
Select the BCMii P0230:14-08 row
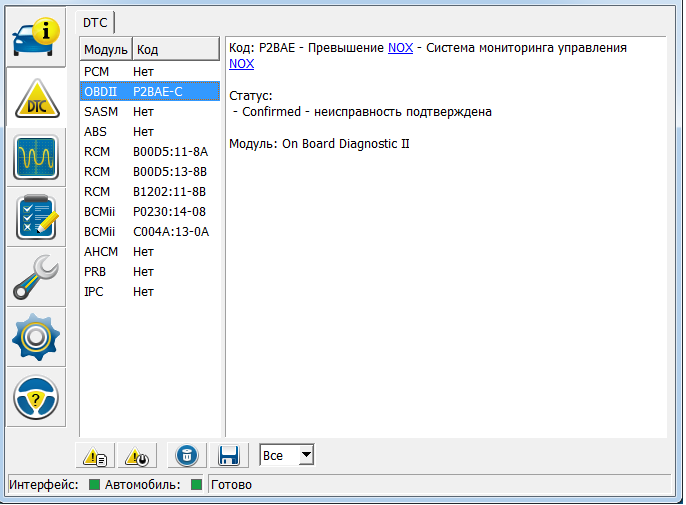(150, 211)
